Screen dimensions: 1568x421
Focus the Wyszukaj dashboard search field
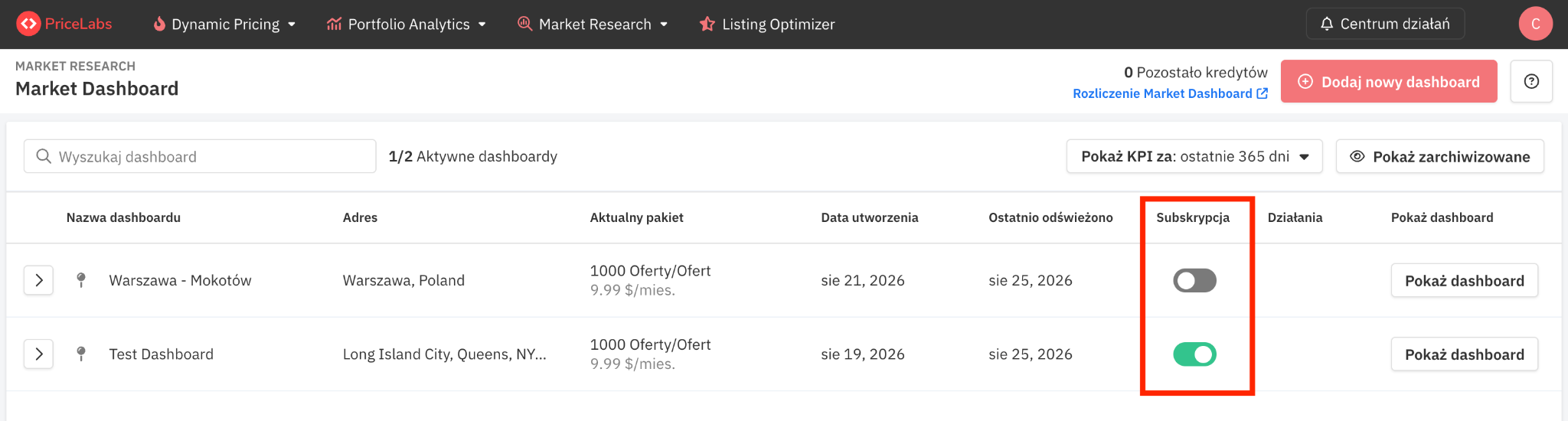[200, 156]
